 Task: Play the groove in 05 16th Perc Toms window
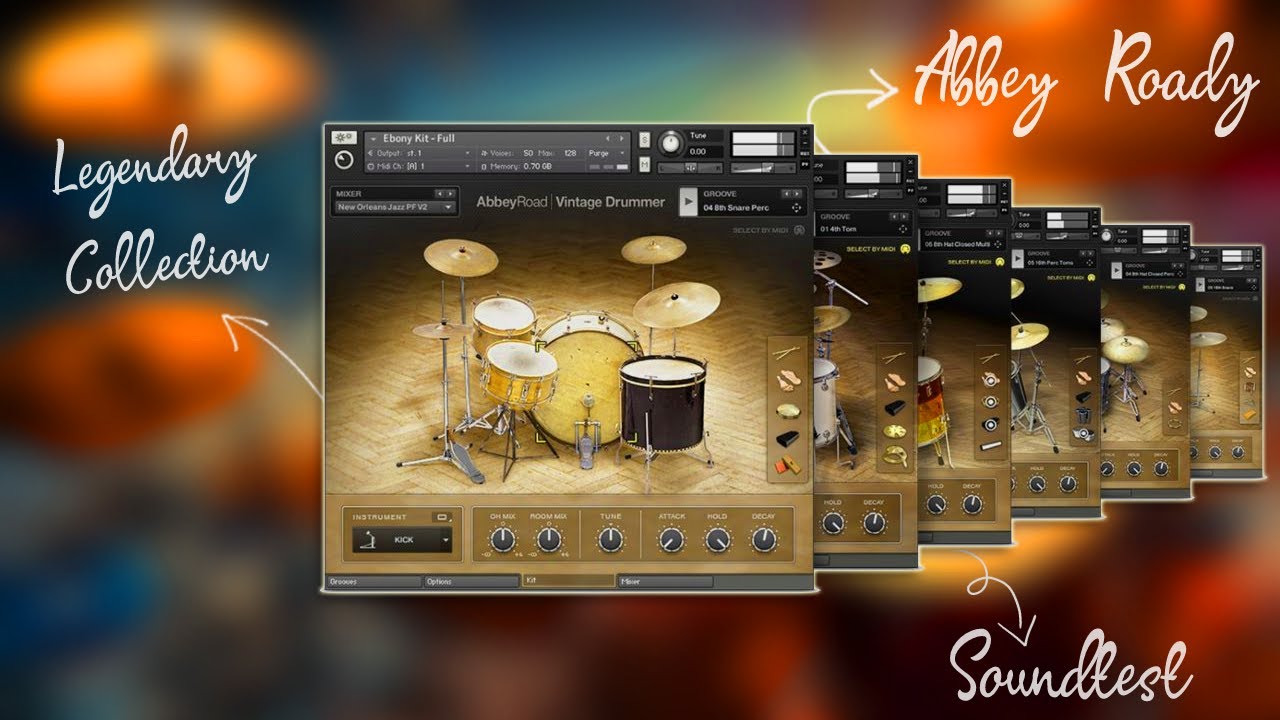click(x=1018, y=257)
